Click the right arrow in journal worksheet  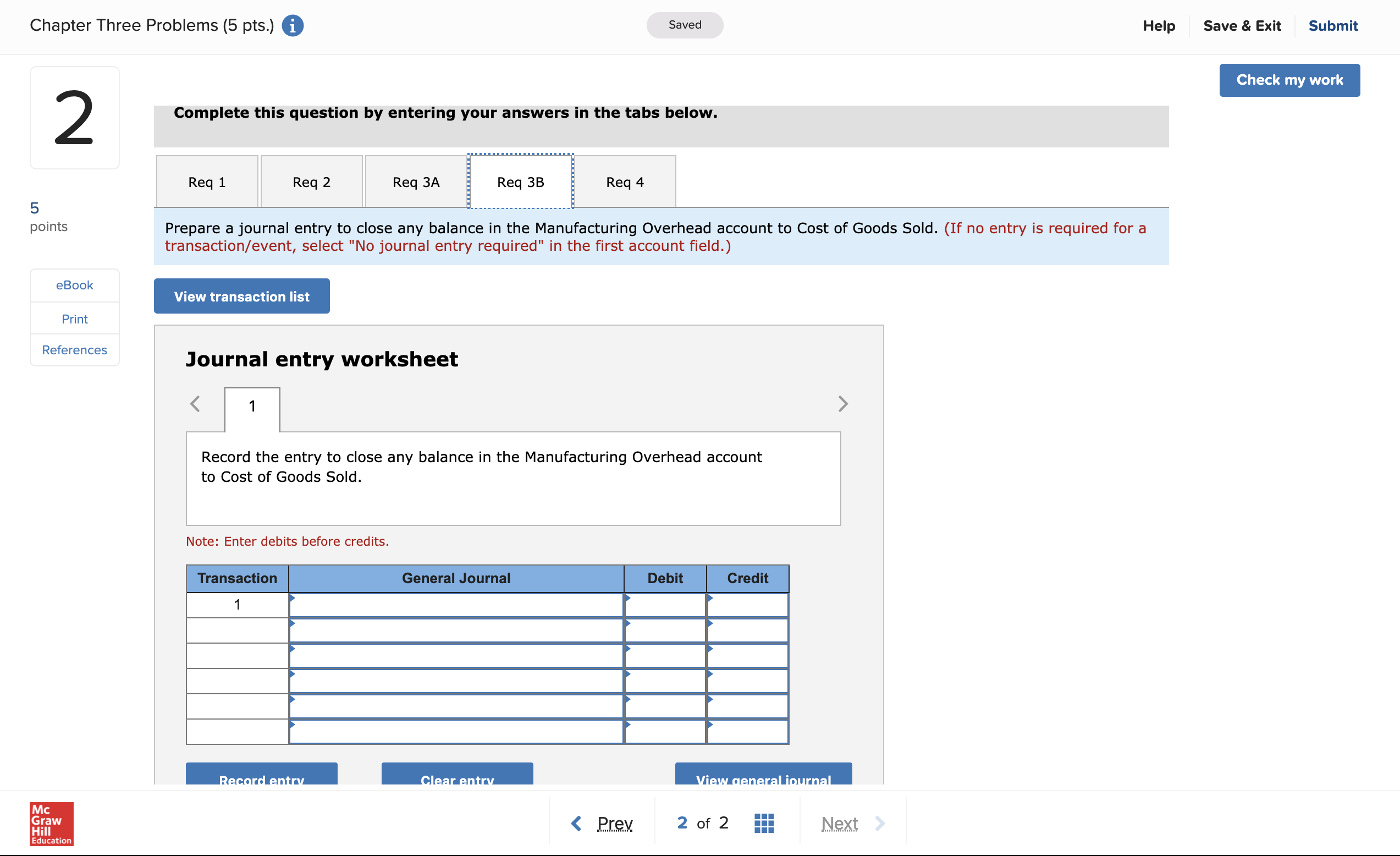843,404
